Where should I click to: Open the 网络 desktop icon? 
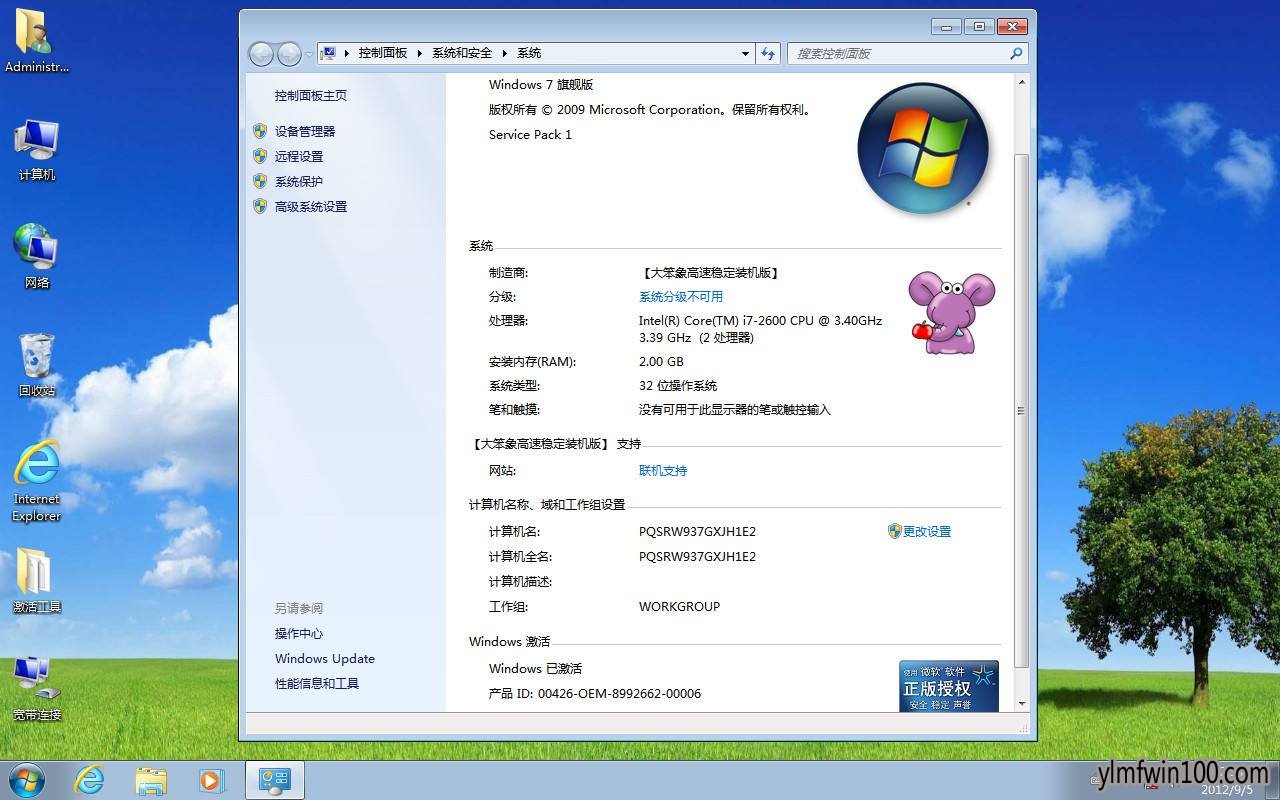pos(36,255)
